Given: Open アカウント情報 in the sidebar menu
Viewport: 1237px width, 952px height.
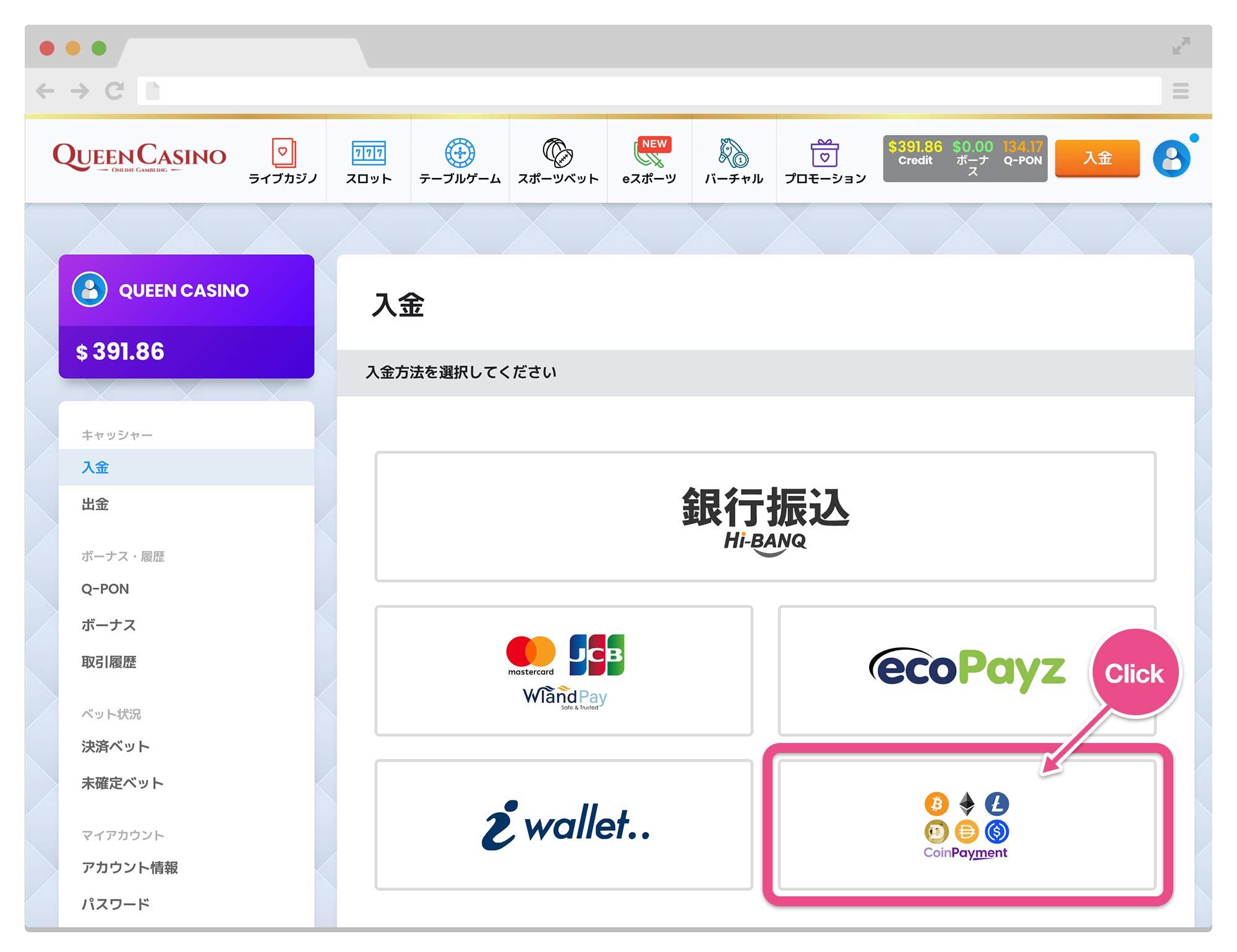Looking at the screenshot, I should (x=186, y=867).
